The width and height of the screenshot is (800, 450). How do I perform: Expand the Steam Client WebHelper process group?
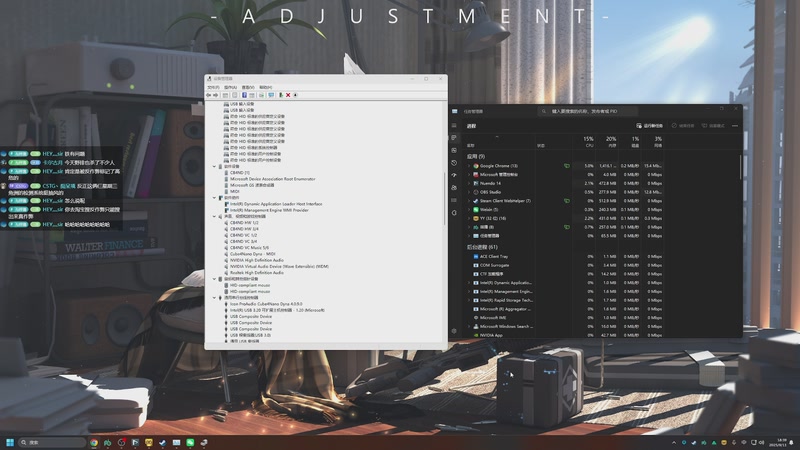(x=469, y=201)
